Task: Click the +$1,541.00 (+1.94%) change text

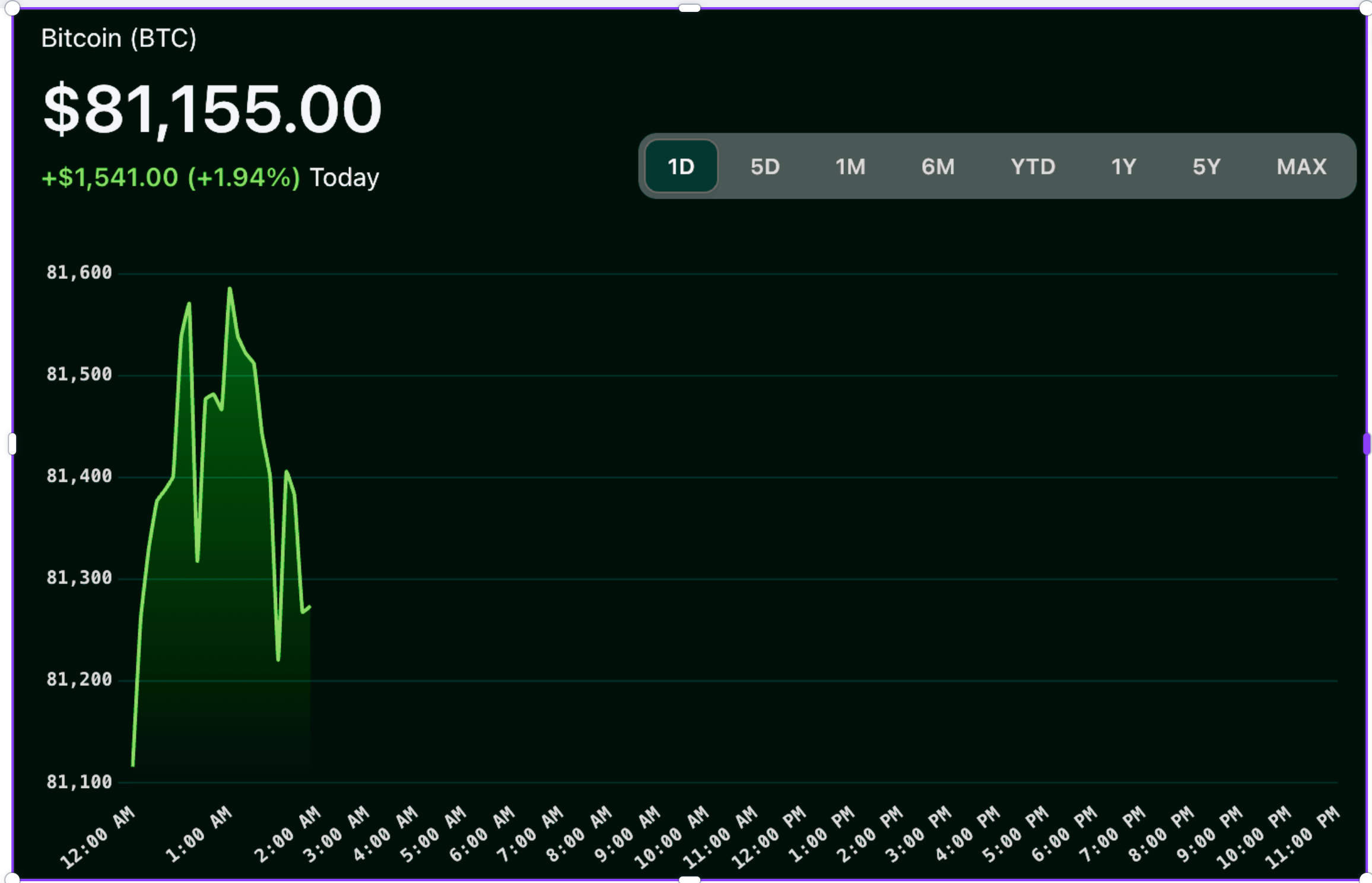Action: click(x=171, y=177)
